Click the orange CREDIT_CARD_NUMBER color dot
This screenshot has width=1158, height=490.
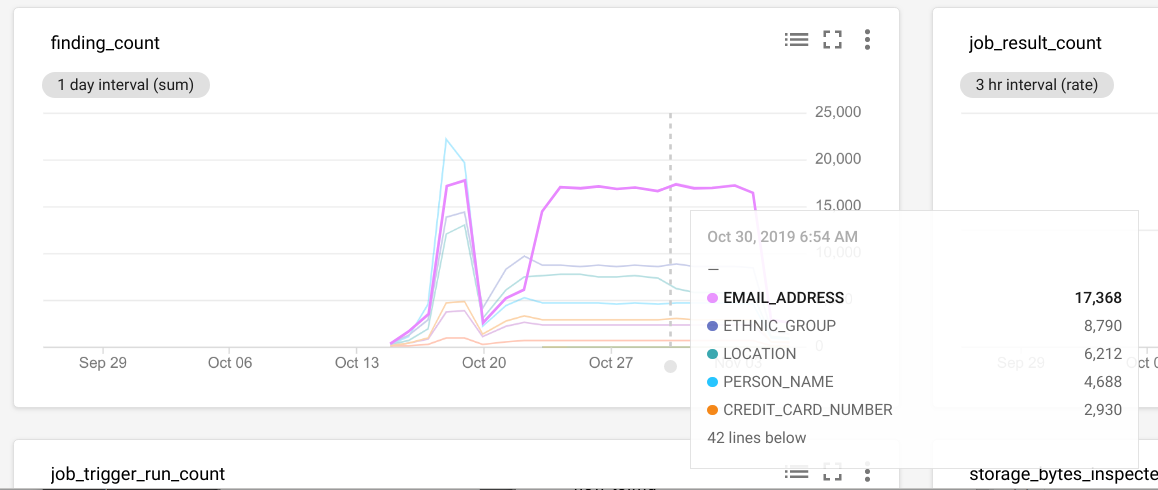coord(712,410)
